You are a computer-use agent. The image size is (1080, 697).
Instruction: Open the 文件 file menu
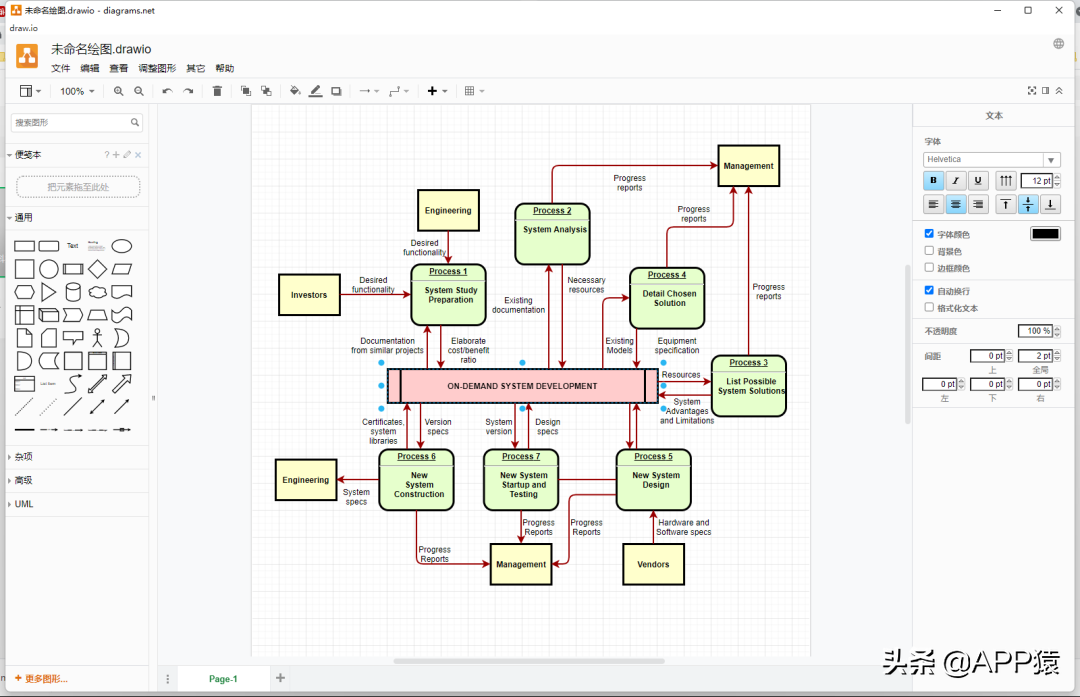click(61, 69)
